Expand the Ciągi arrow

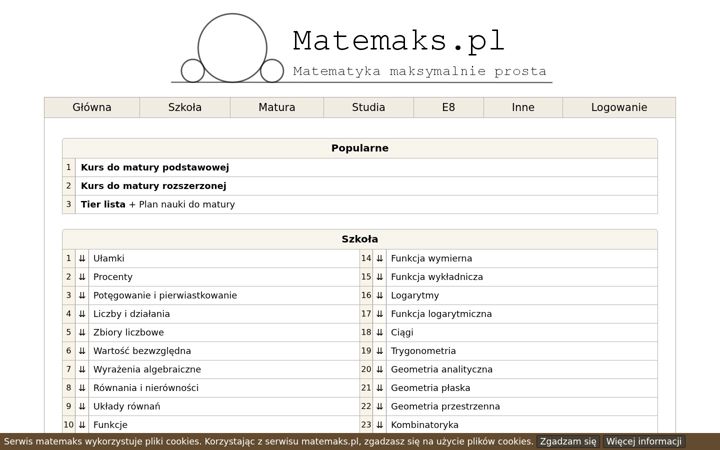(379, 332)
